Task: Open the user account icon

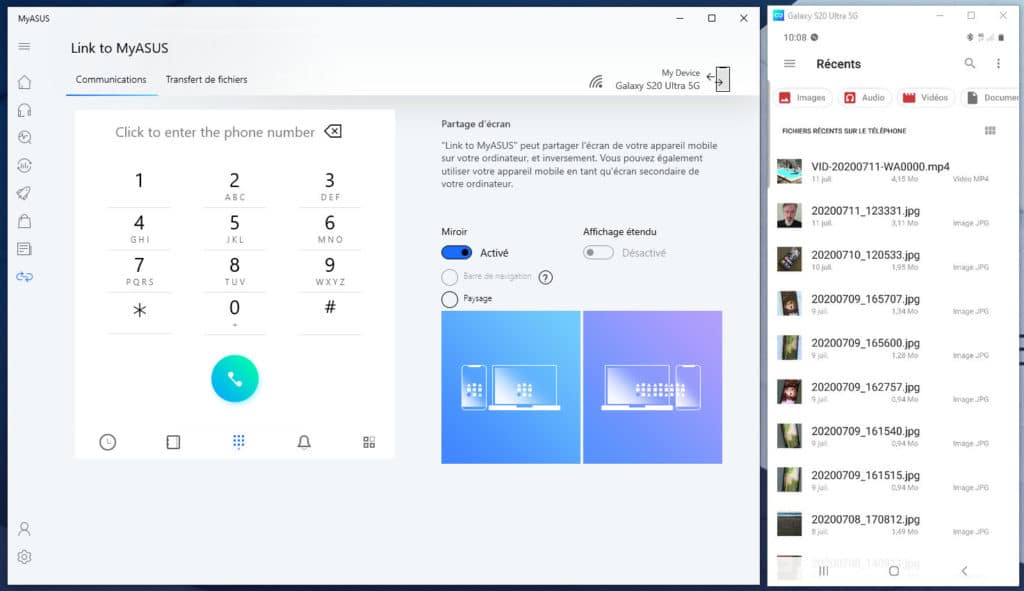Action: pos(24,528)
